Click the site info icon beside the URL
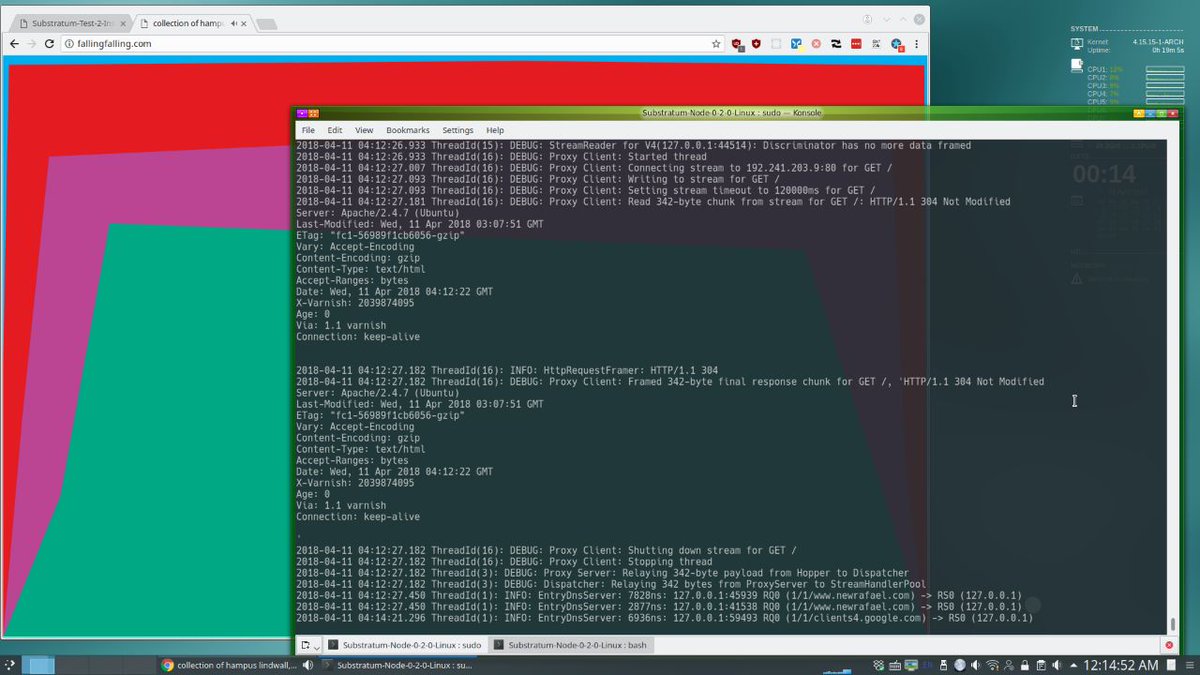1200x675 pixels. pos(69,44)
